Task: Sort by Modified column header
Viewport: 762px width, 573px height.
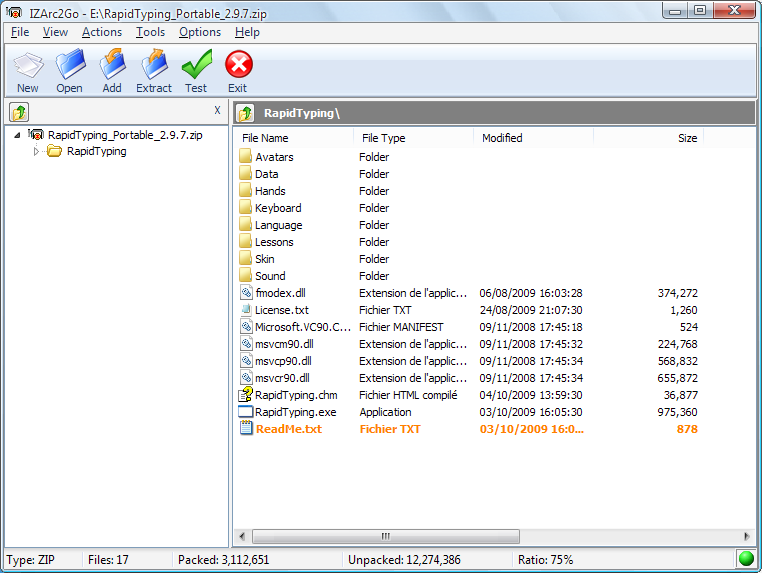Action: [x=534, y=138]
